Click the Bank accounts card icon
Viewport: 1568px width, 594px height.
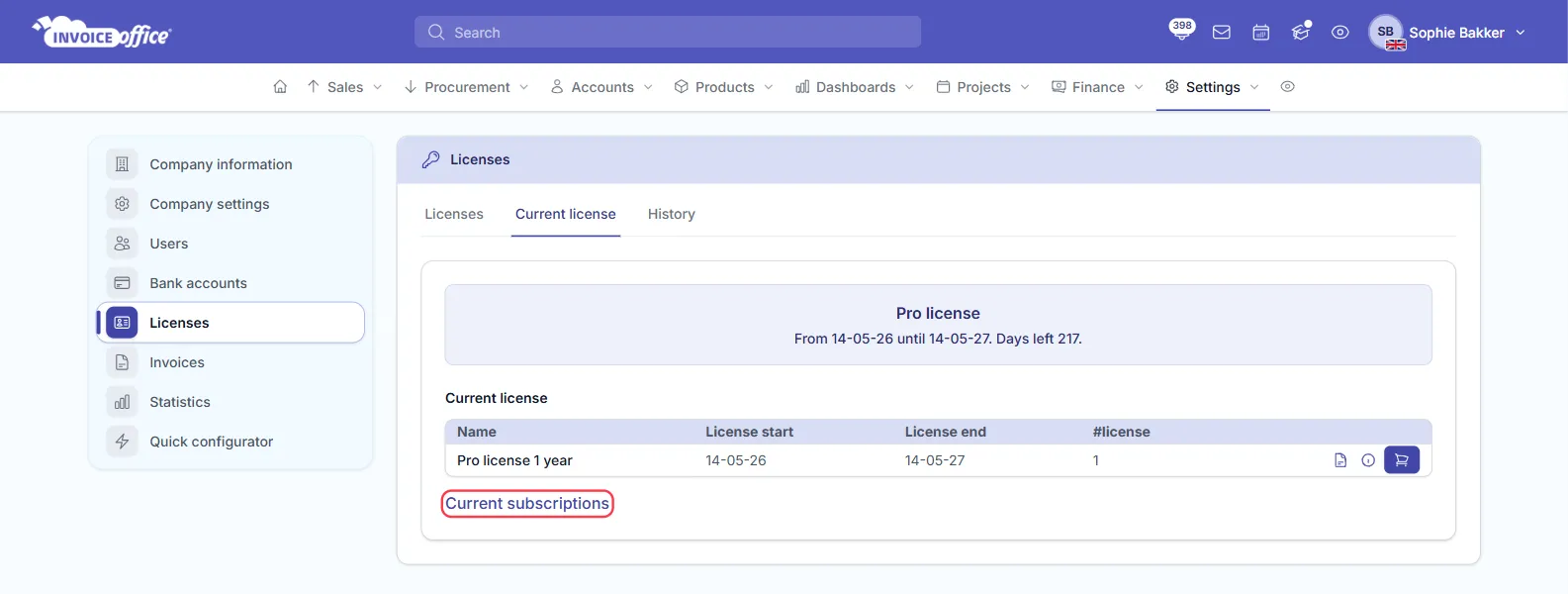(x=122, y=283)
